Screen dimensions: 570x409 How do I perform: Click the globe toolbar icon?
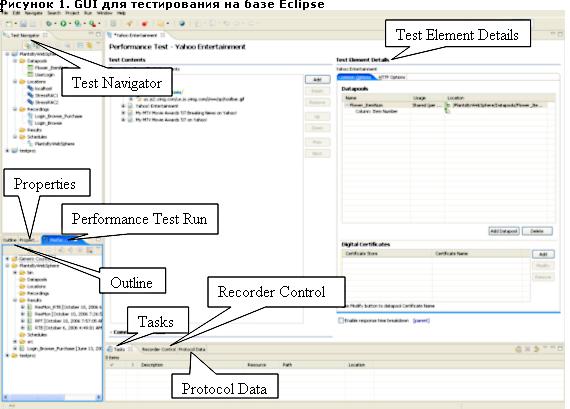182,24
